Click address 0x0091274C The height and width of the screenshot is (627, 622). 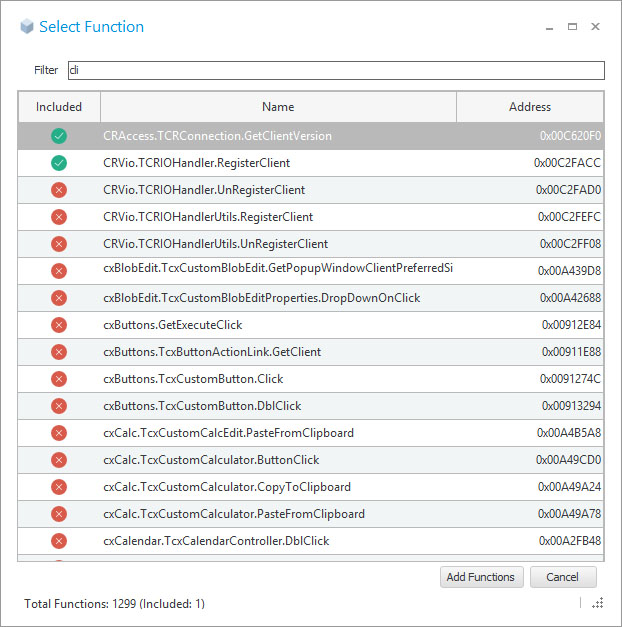click(570, 379)
